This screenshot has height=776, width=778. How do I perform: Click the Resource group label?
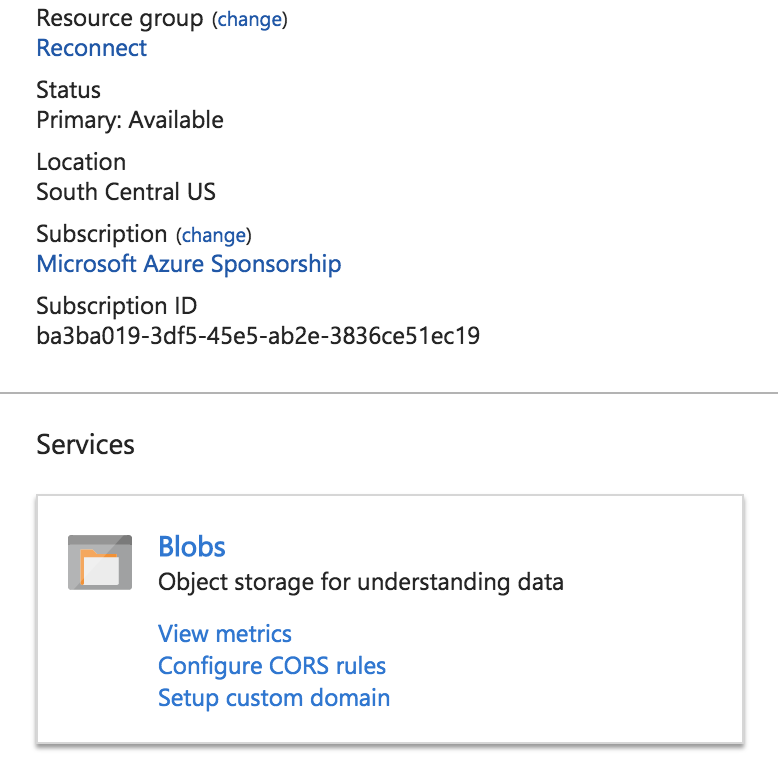pos(120,19)
